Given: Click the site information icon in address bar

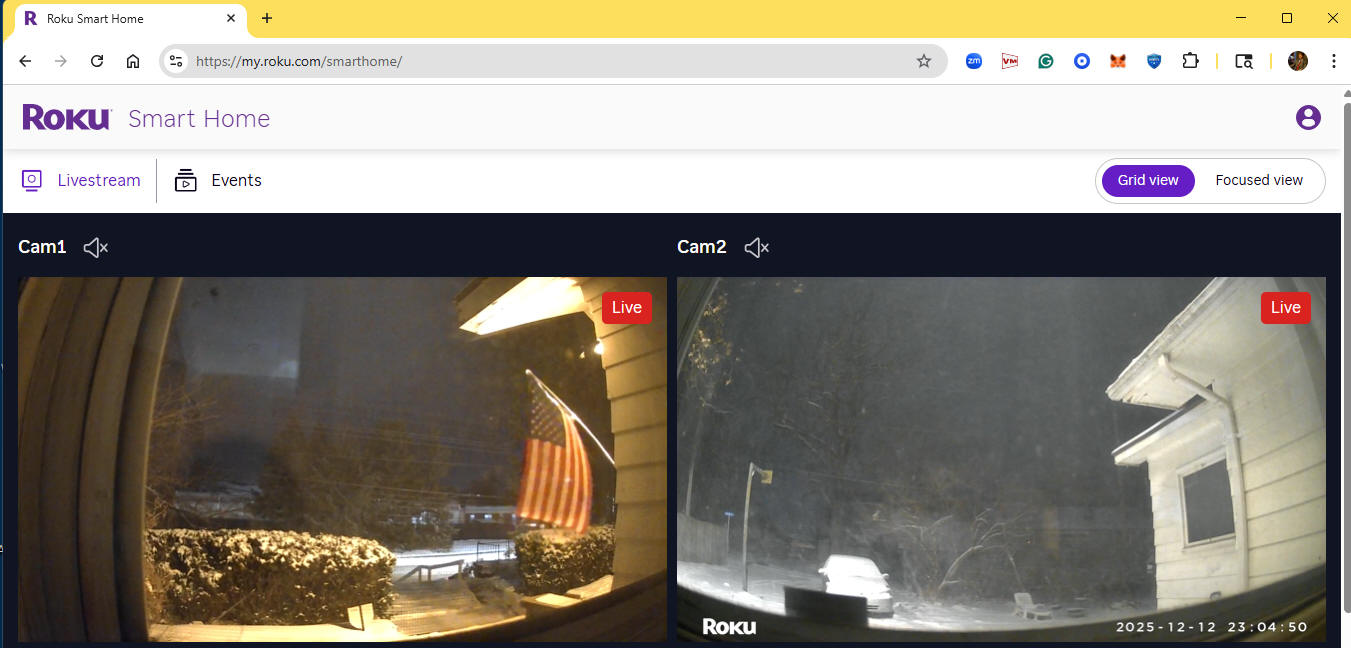Looking at the screenshot, I should [x=176, y=61].
